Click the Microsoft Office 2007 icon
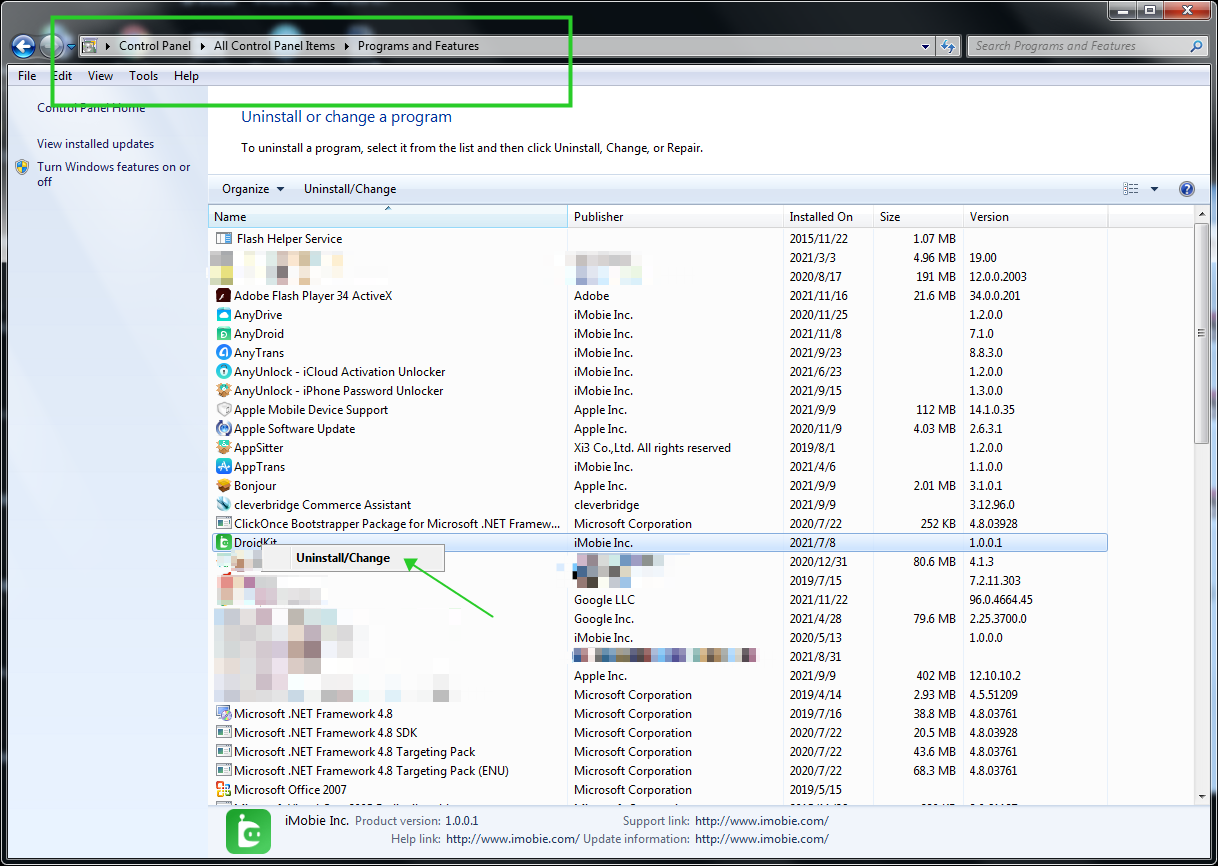This screenshot has width=1218, height=866. 224,790
